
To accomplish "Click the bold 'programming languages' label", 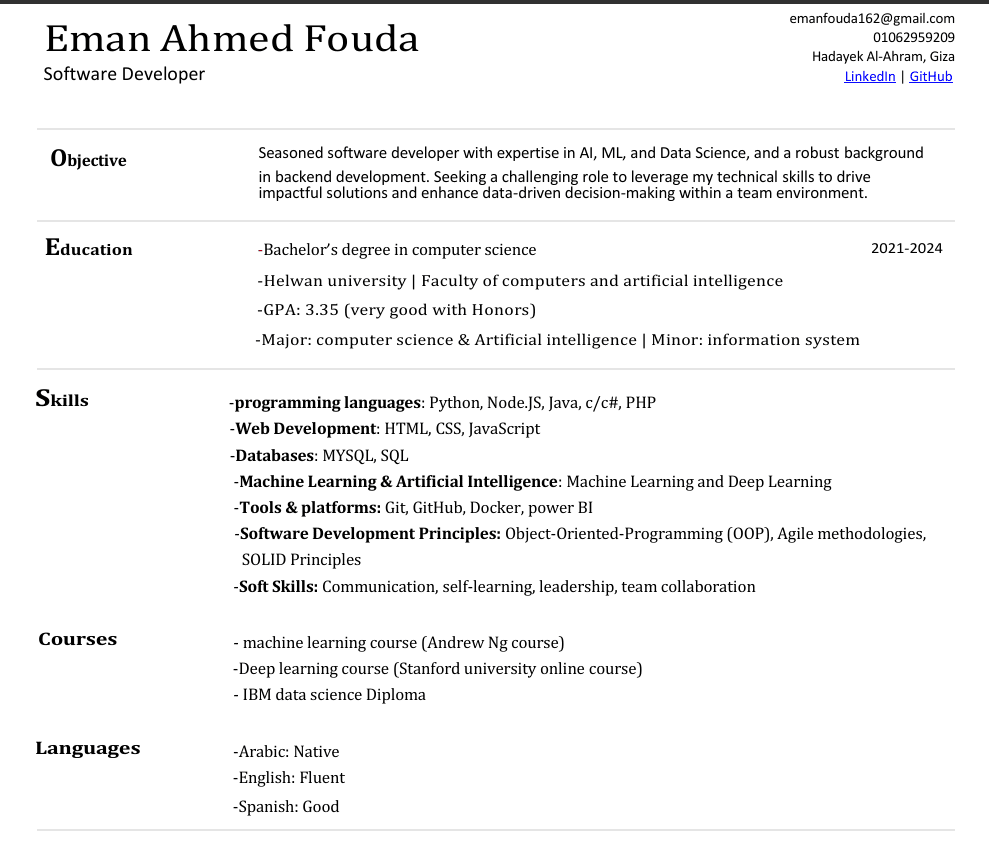I will pyautogui.click(x=327, y=403).
